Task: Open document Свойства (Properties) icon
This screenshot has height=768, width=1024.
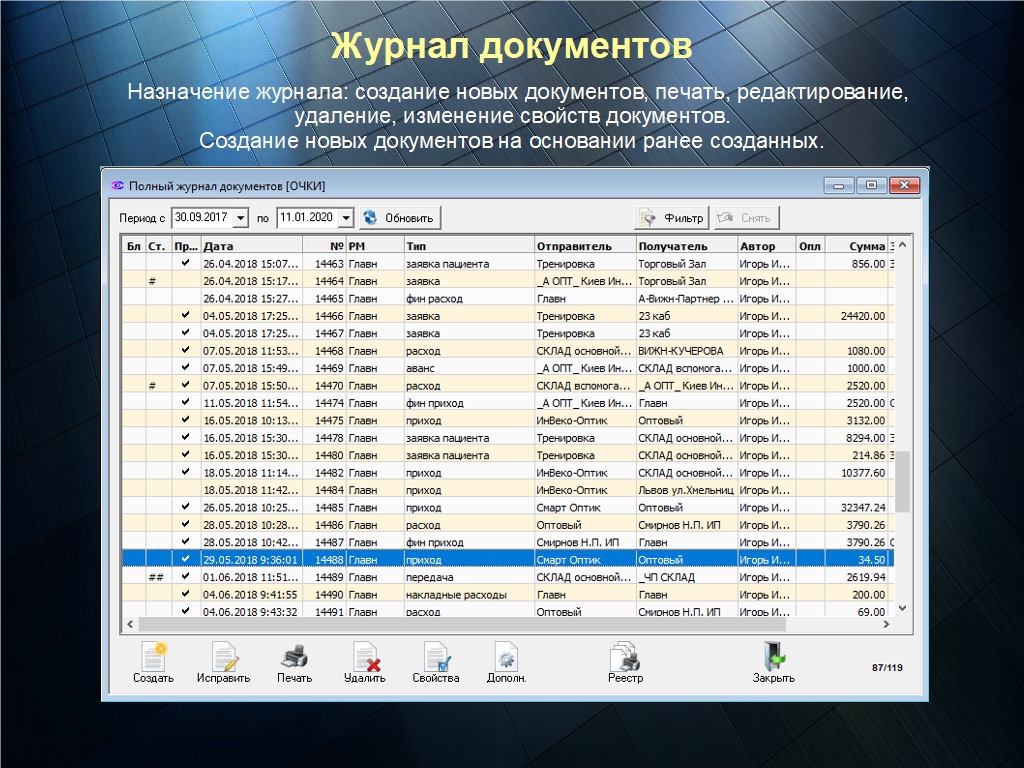Action: pyautogui.click(x=436, y=657)
